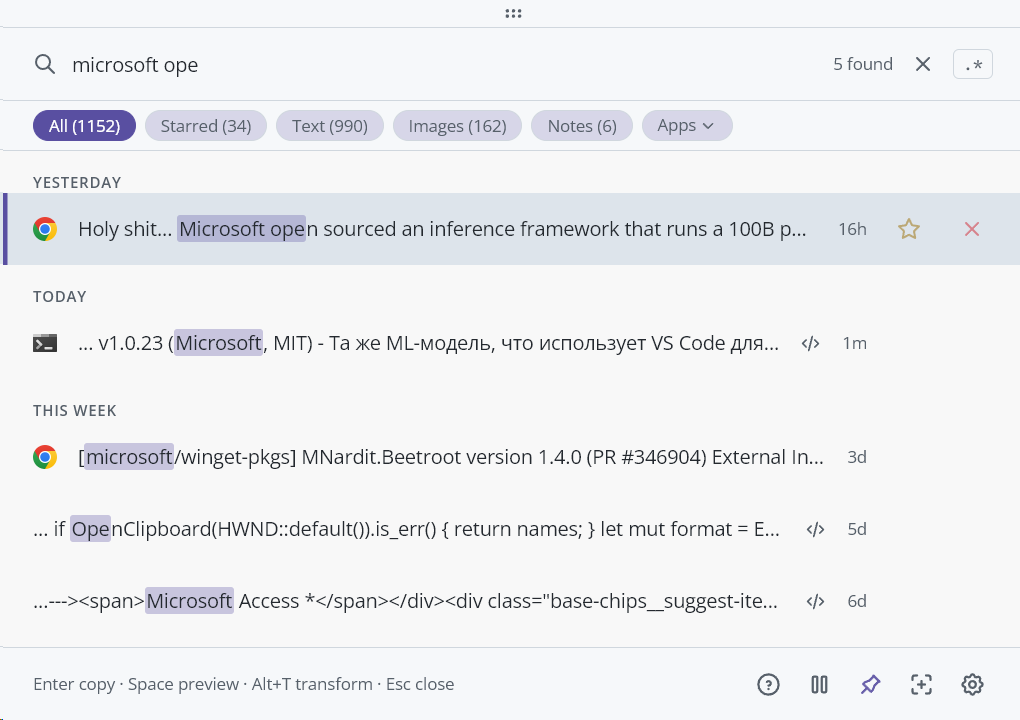Screen dimensions: 1020x720
Task: Open the Starred items filter
Action: point(205,125)
